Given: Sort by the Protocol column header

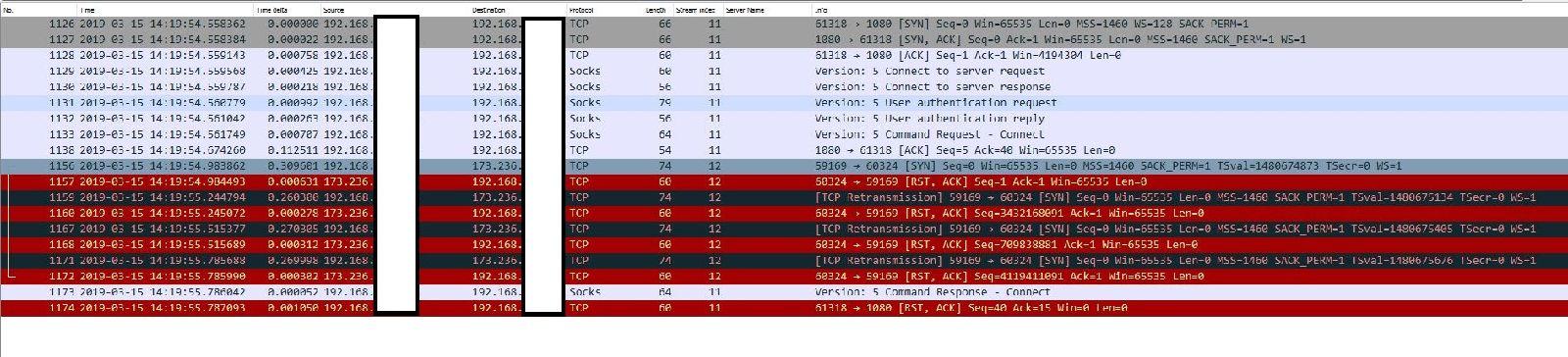Looking at the screenshot, I should click(x=581, y=10).
